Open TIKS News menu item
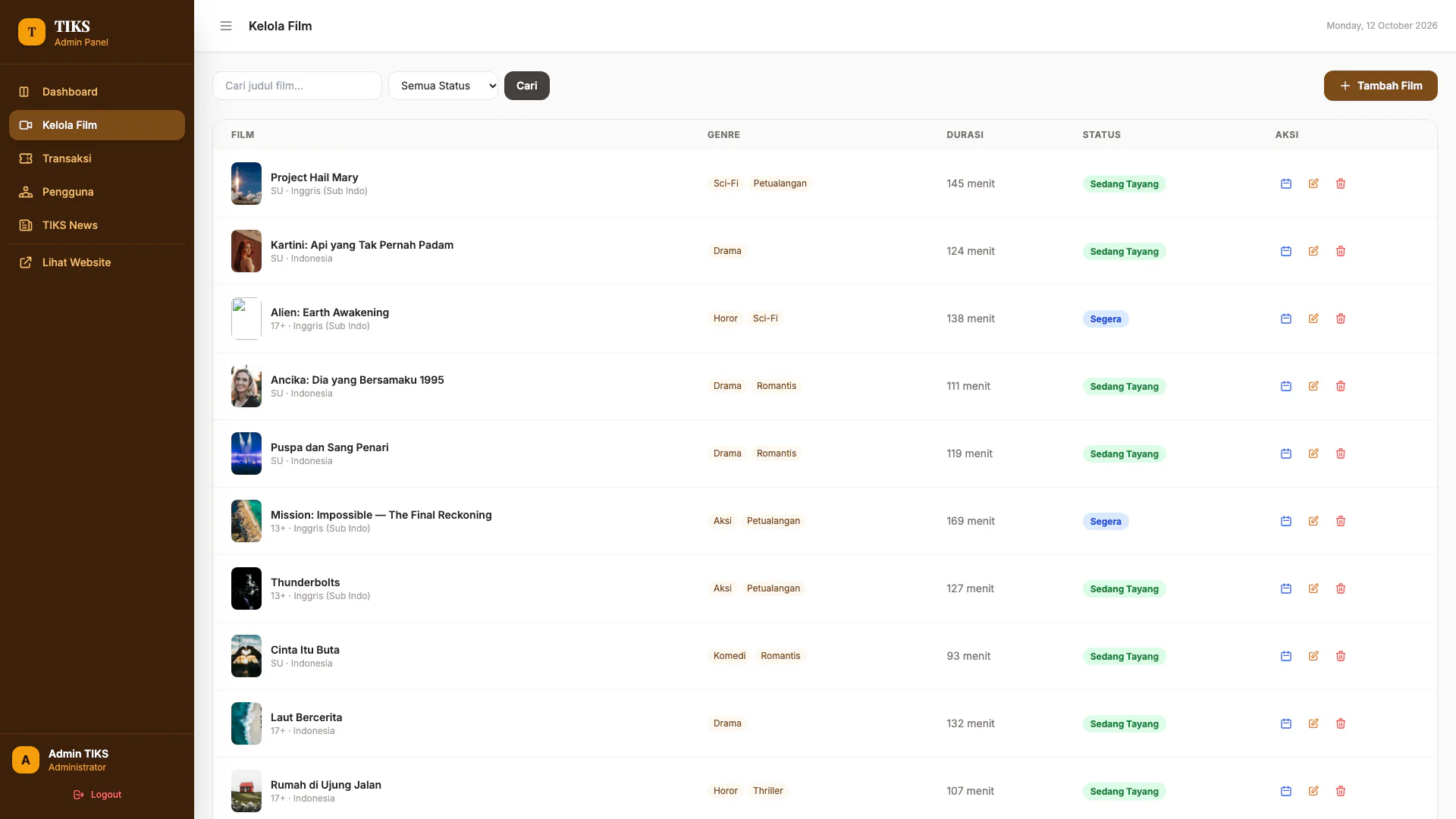Screen dimensions: 1456x819 [x=97, y=225]
